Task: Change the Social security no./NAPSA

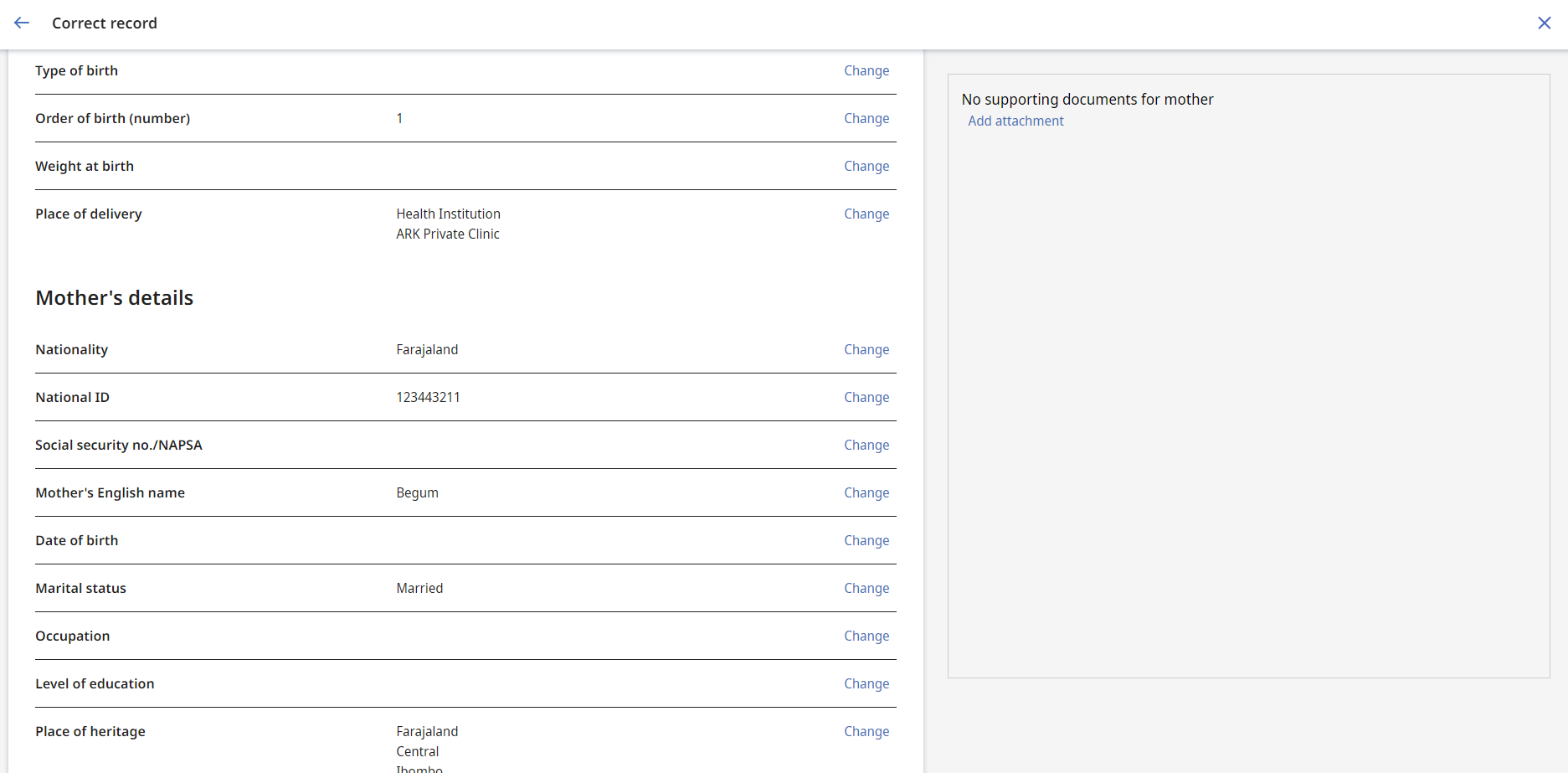Action: click(866, 445)
